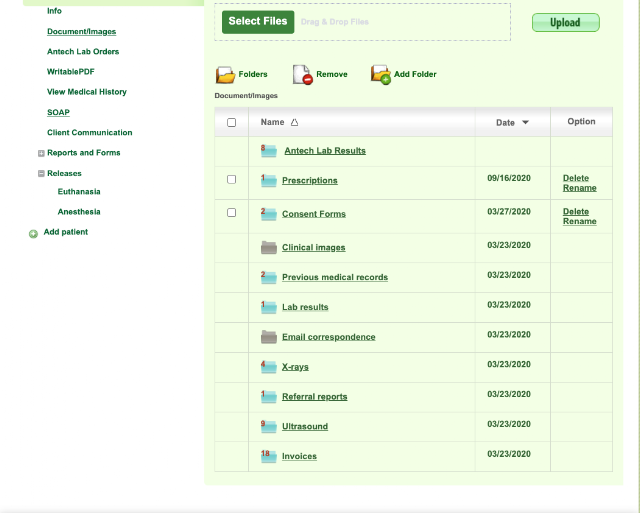Click the X-rays folder icon
The height and width of the screenshot is (513, 640).
(269, 366)
